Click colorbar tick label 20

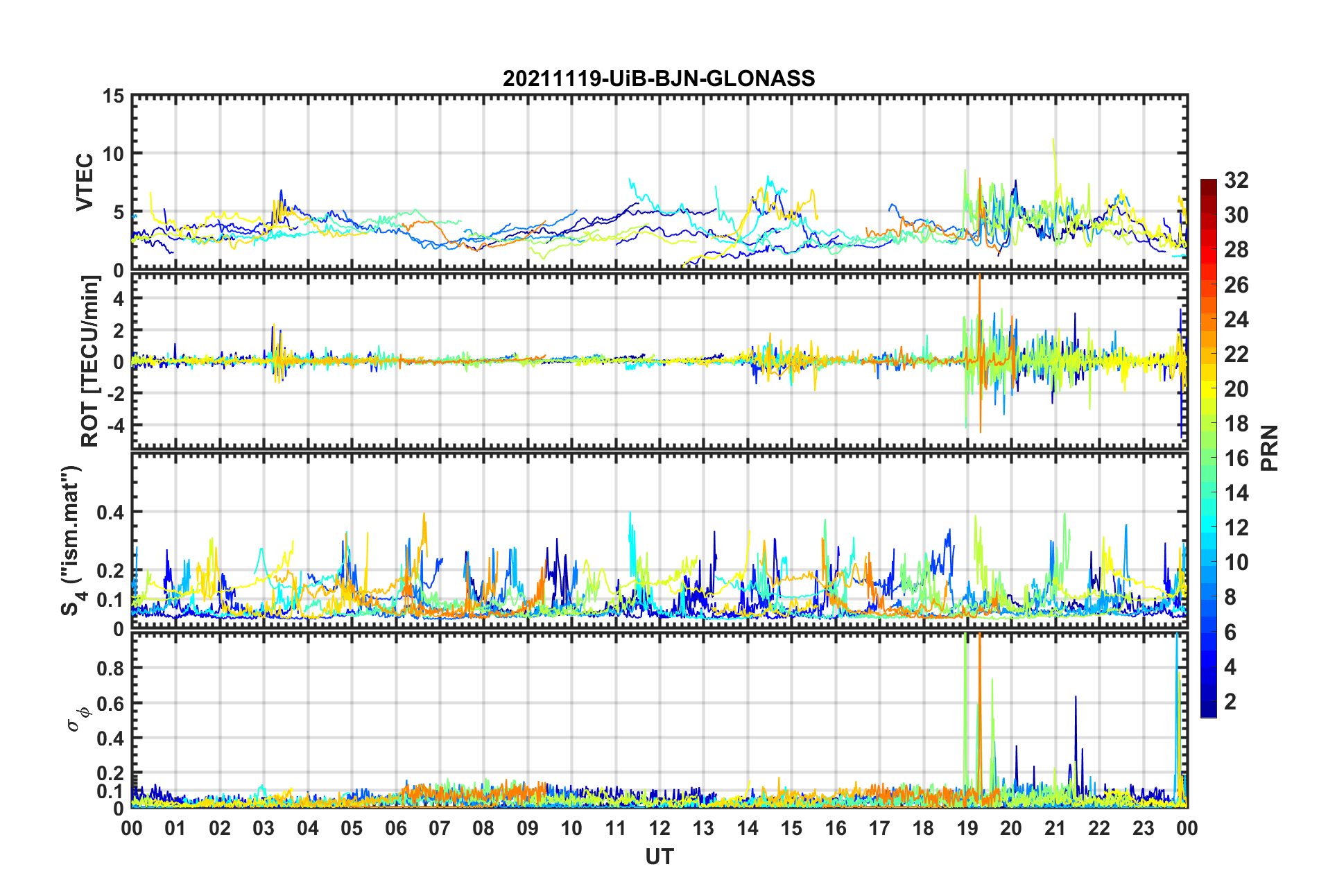click(1236, 389)
